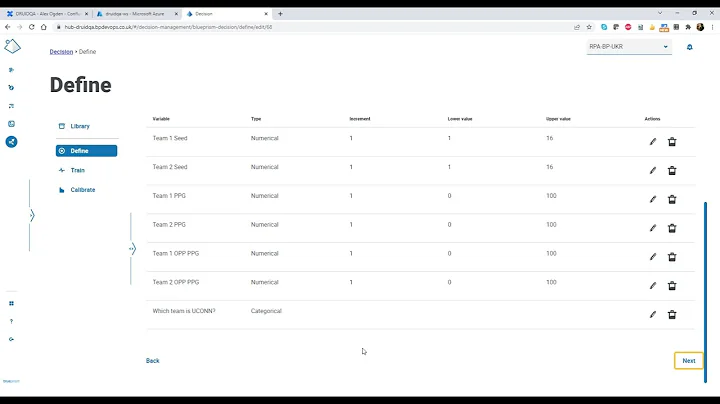Switch to the Microsoft Azure browser tab

(x=137, y=14)
